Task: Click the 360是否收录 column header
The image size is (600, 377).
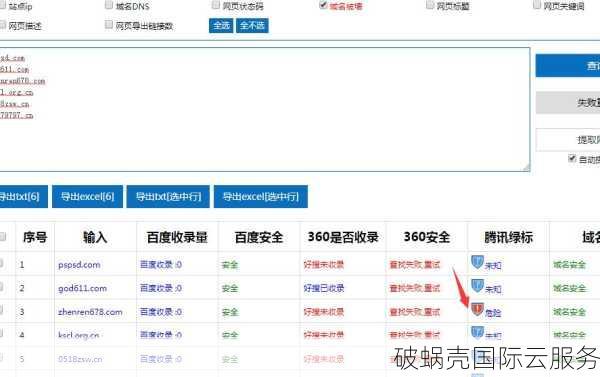Action: (x=343, y=237)
